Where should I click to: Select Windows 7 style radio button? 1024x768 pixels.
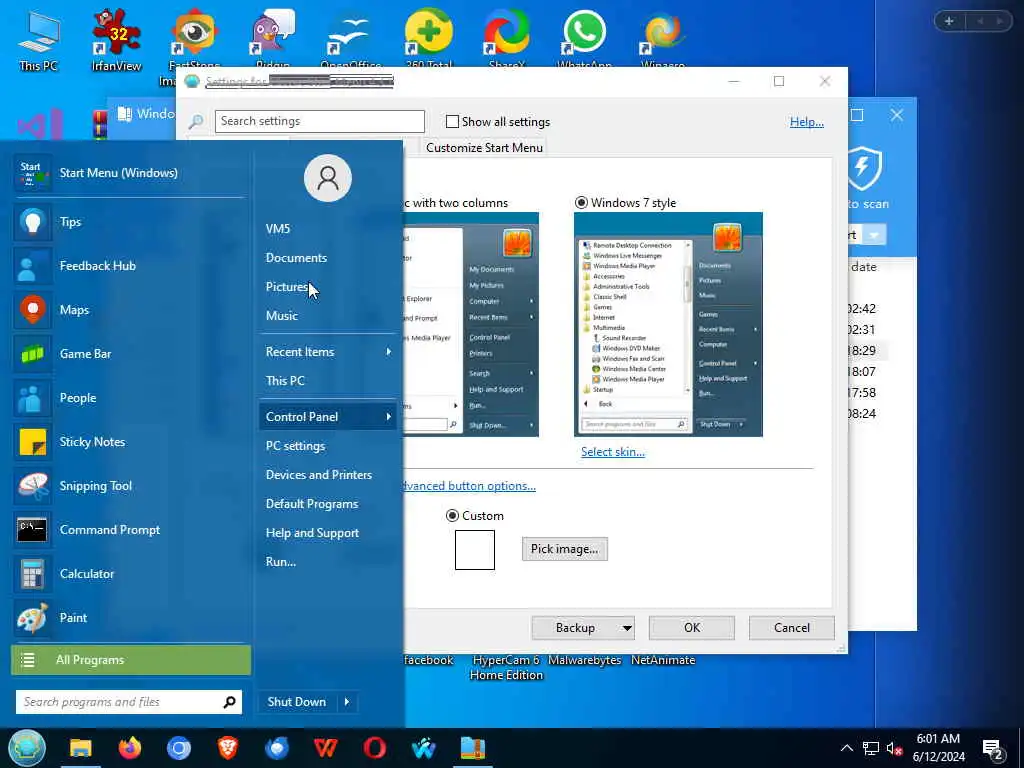tap(581, 202)
